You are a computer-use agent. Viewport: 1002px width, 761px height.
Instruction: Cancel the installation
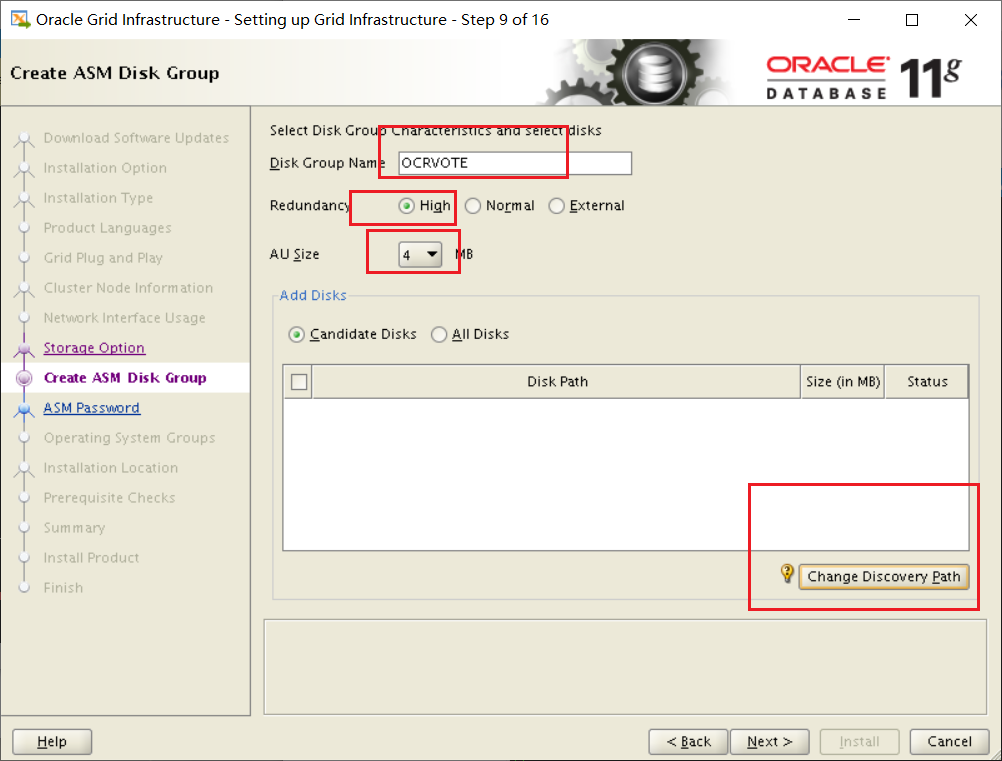point(950,741)
